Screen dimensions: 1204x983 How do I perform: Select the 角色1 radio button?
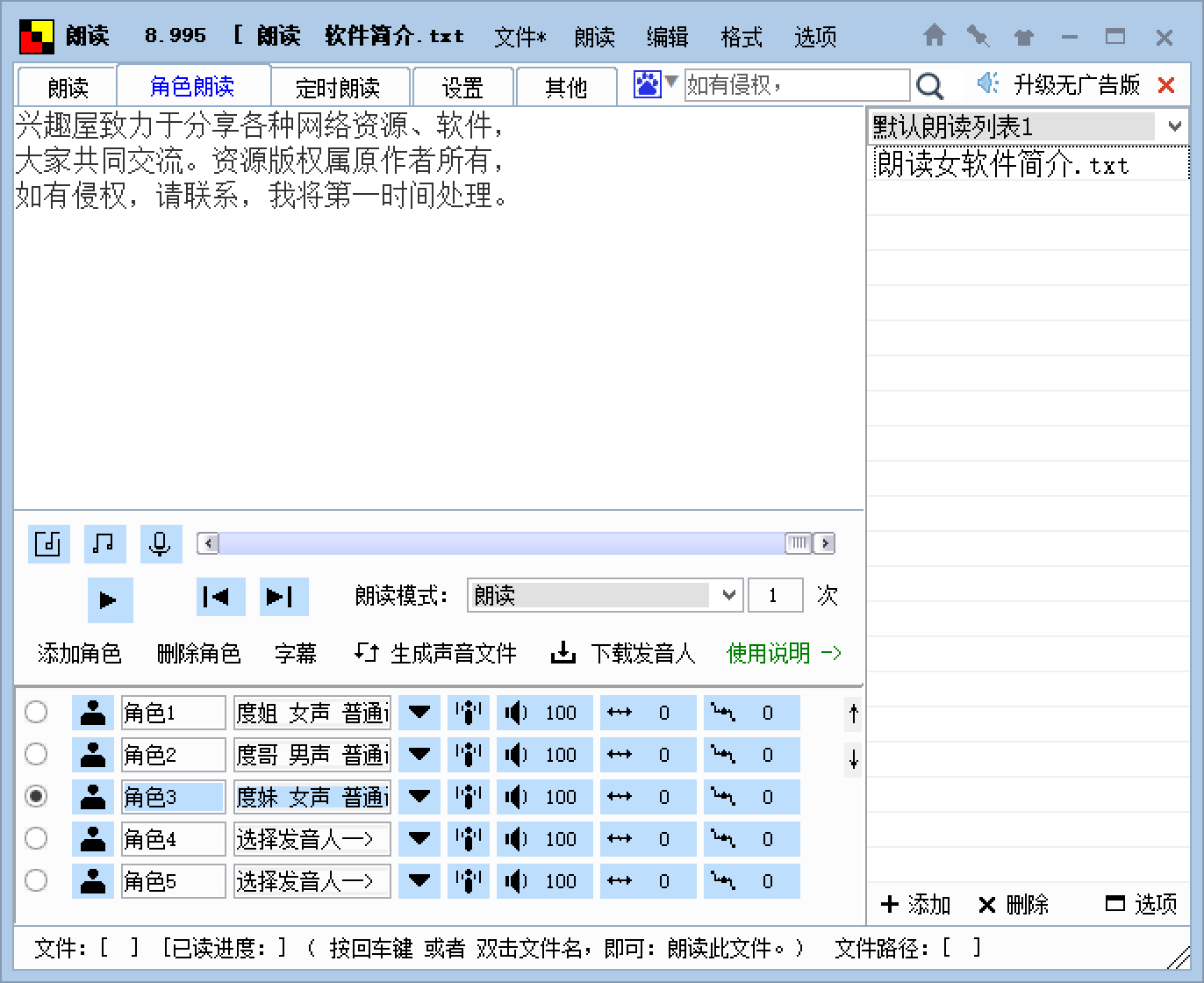(x=36, y=712)
